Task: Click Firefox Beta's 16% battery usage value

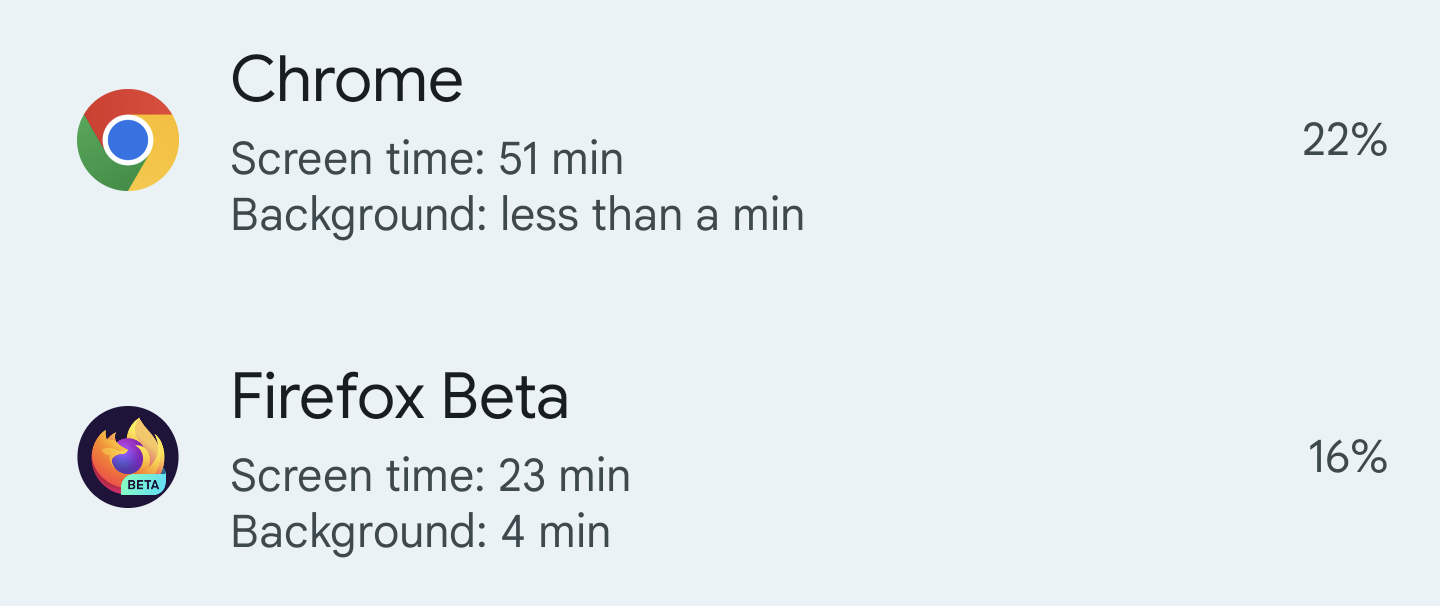Action: (1347, 458)
